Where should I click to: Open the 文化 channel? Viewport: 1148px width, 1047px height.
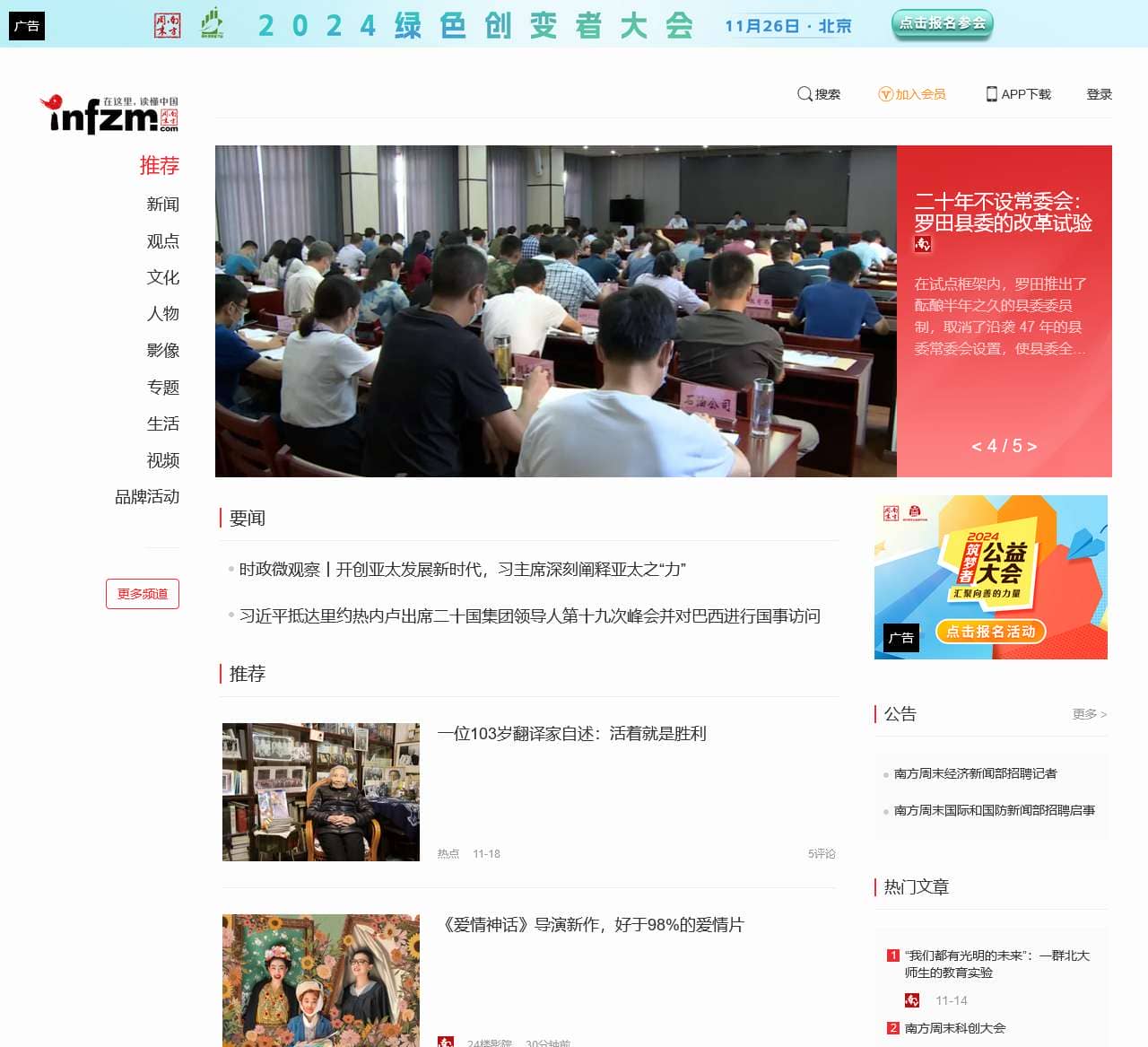pos(162,278)
